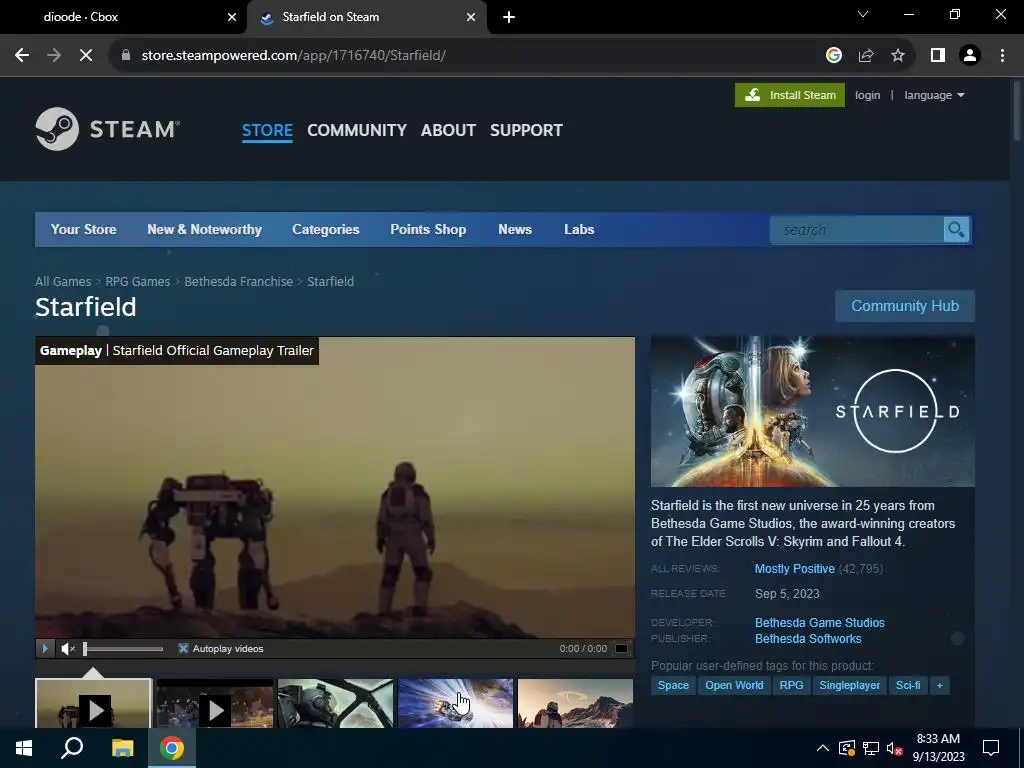Go to Bethesda Franchise breadcrumb

coord(238,281)
